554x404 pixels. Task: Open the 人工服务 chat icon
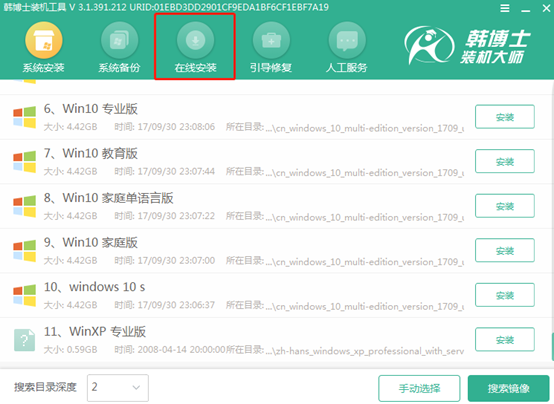(x=347, y=40)
